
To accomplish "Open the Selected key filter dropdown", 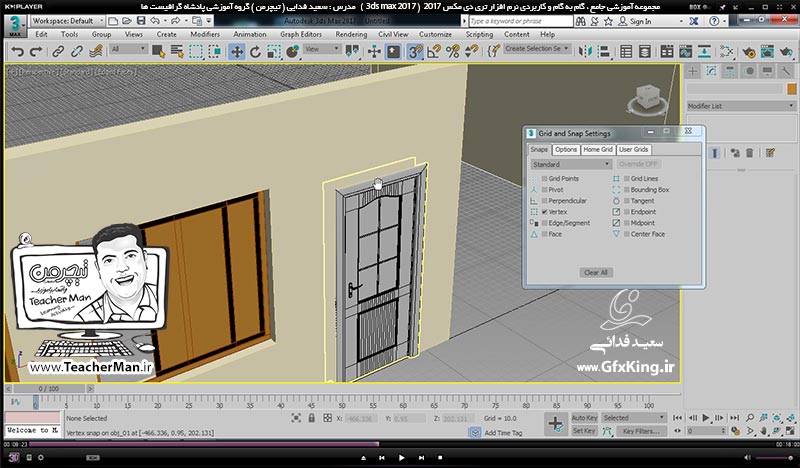I will (x=634, y=418).
